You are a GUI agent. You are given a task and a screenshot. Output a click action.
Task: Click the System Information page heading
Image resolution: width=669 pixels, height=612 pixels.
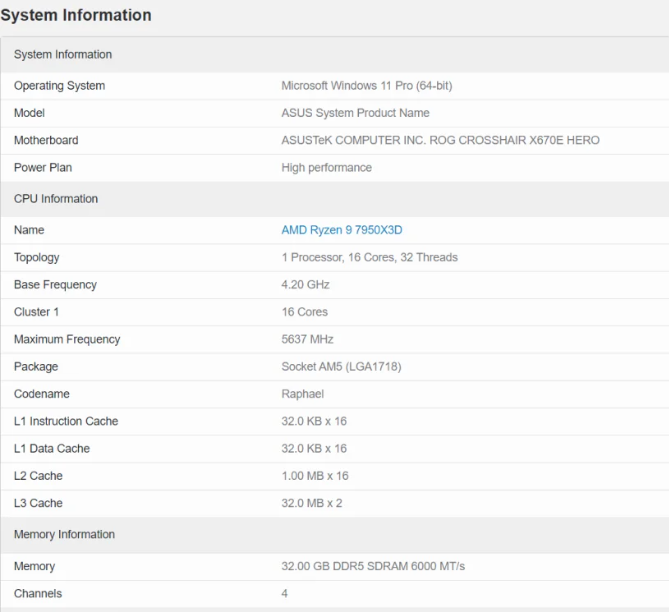pos(76,15)
